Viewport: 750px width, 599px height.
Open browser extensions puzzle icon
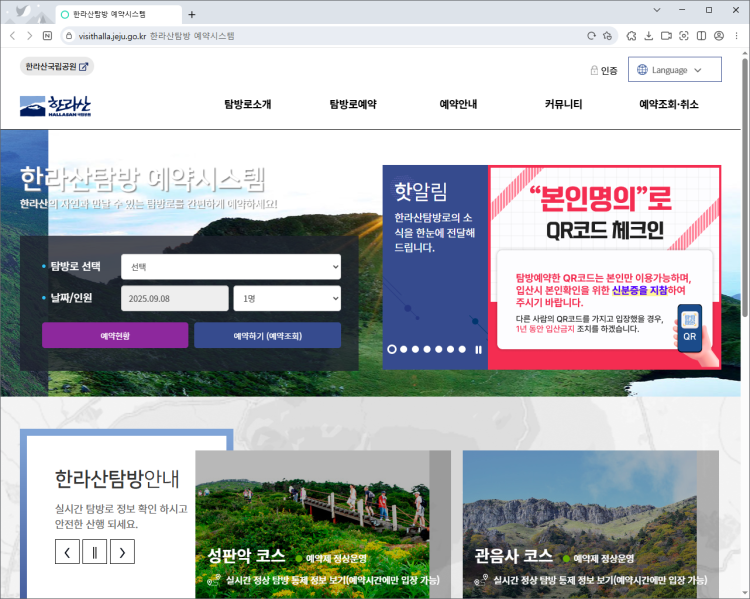click(x=631, y=36)
